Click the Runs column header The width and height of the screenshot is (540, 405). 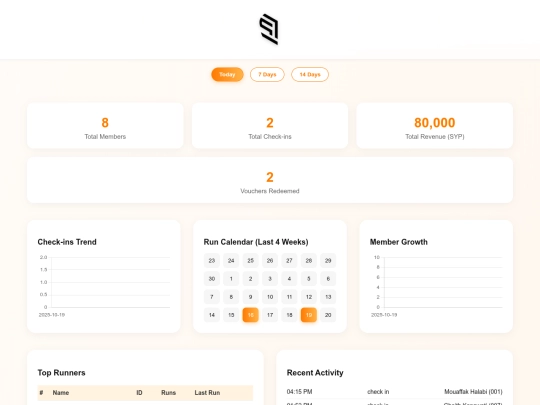click(x=168, y=393)
